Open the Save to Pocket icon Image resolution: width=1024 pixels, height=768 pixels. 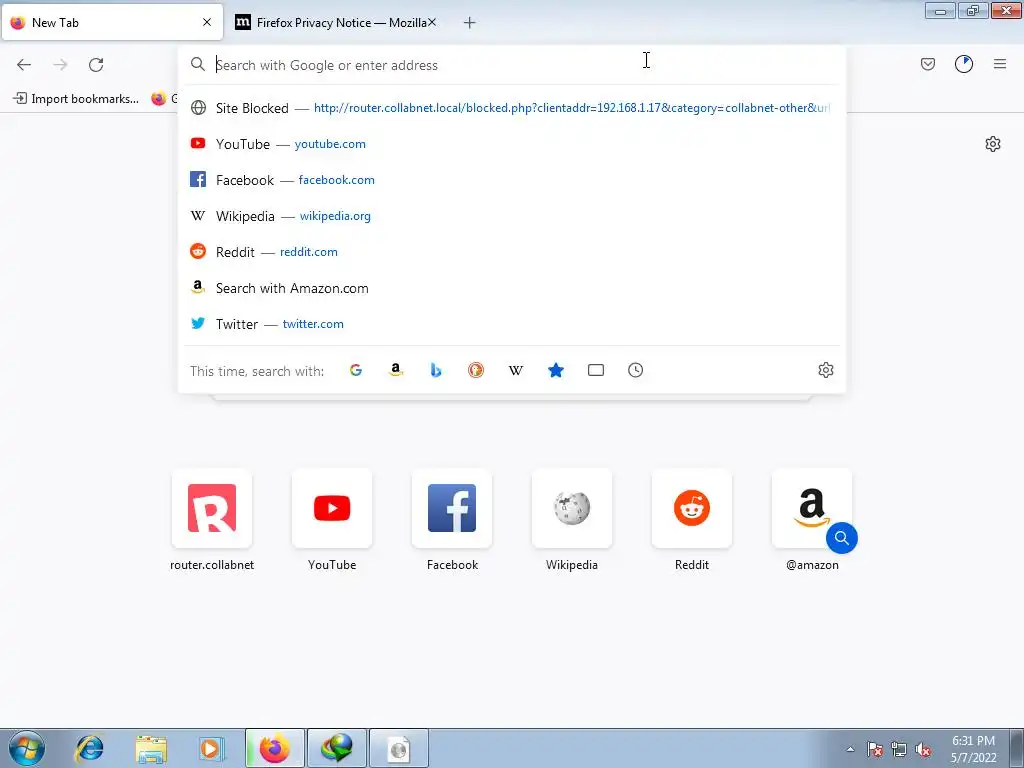click(927, 64)
